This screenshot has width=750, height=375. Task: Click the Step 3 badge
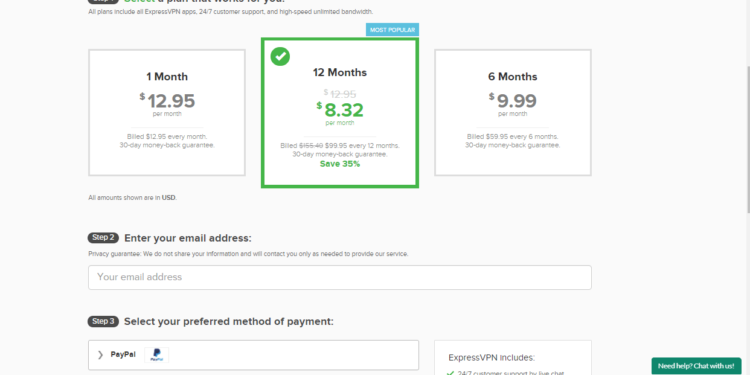coord(103,321)
